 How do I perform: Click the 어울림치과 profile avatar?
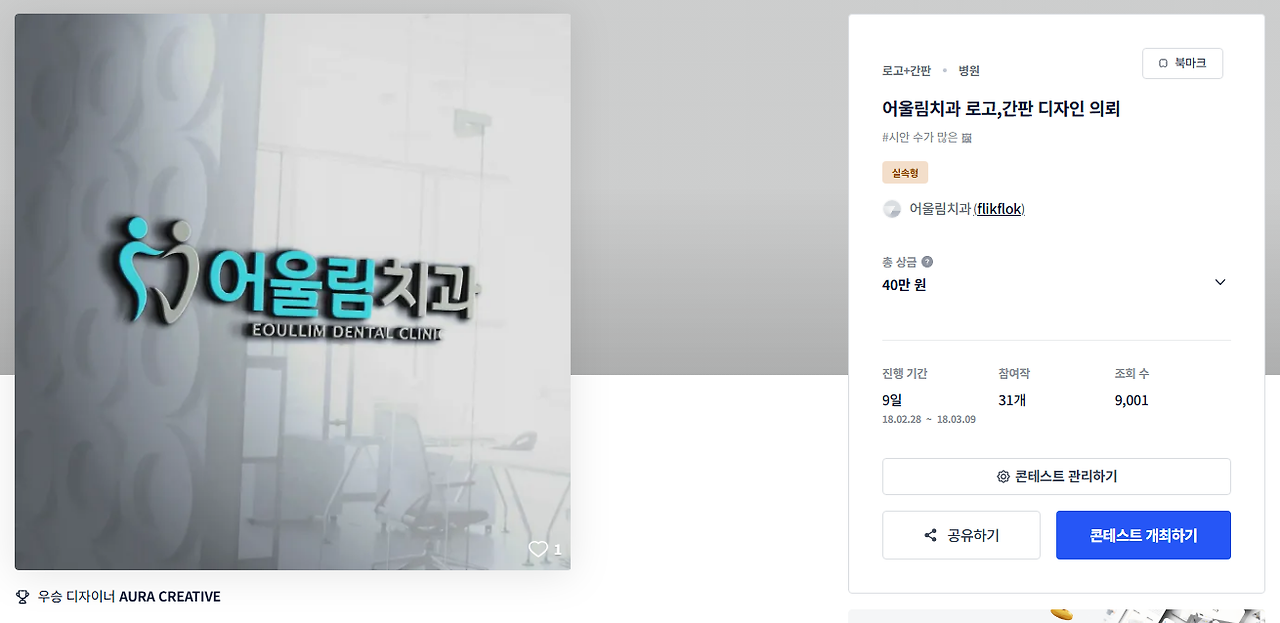tap(892, 209)
